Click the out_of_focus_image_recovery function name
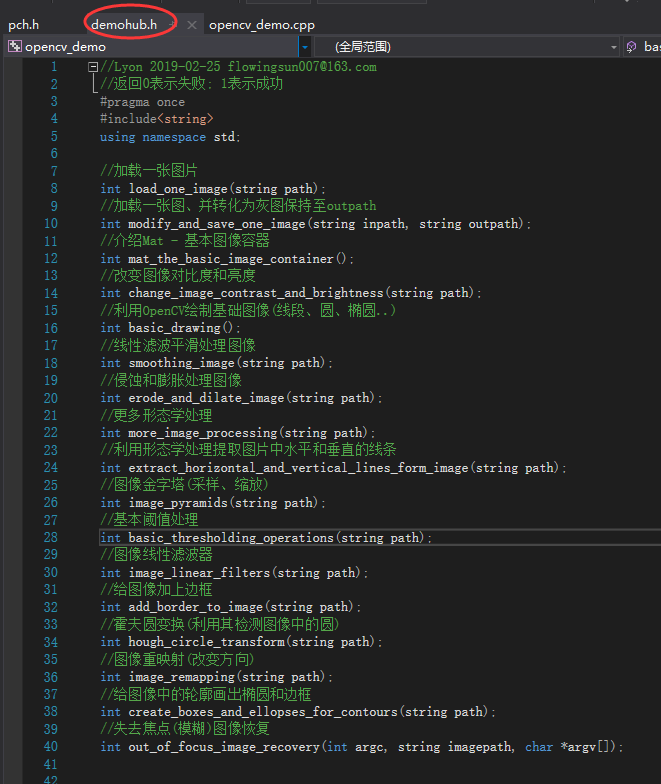 tap(224, 746)
